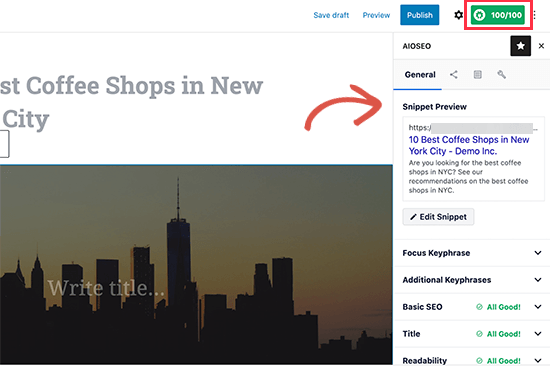Open the settings gear icon
The width and height of the screenshot is (550, 367).
pyautogui.click(x=458, y=15)
